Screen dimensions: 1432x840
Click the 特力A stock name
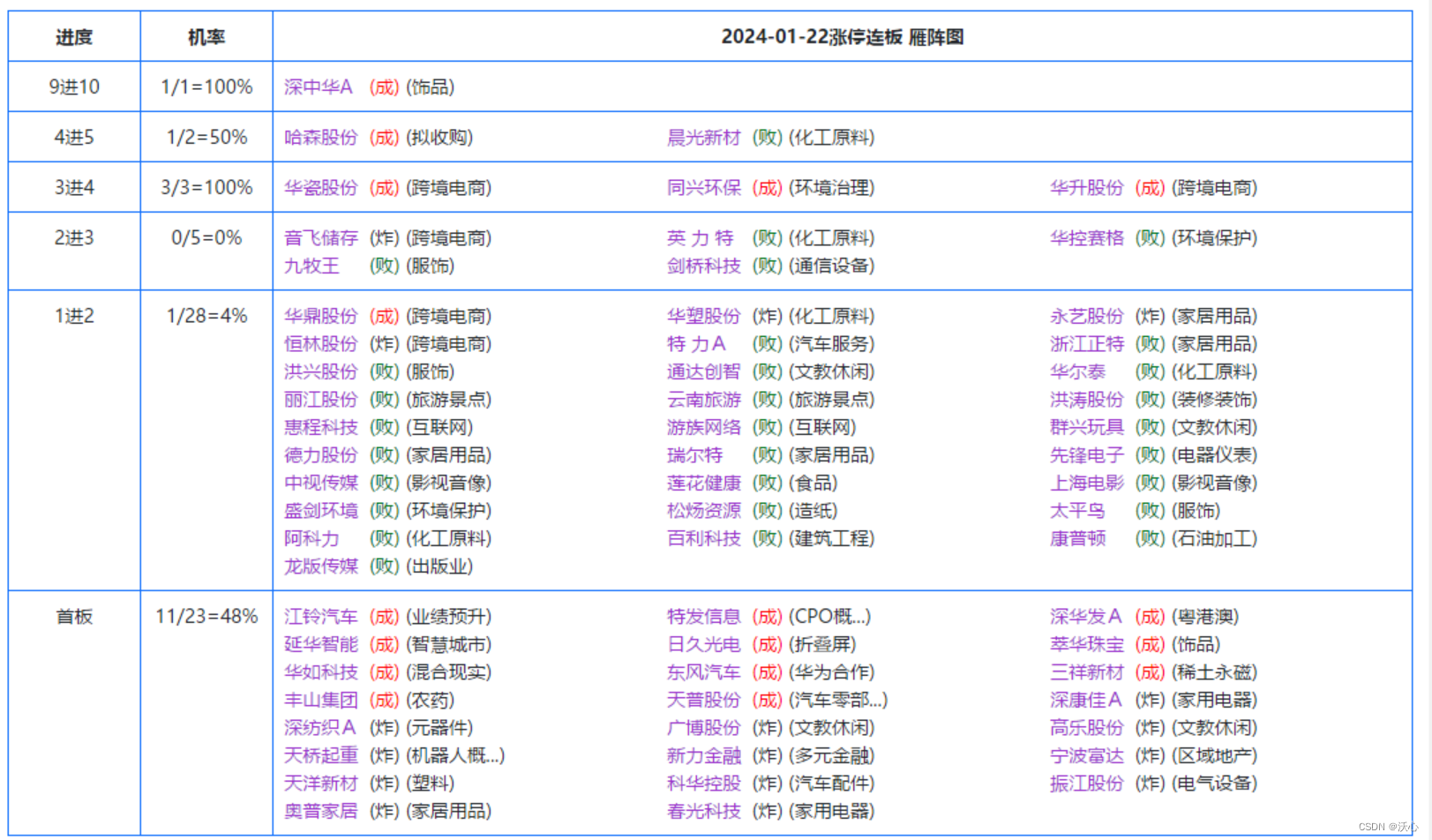697,344
